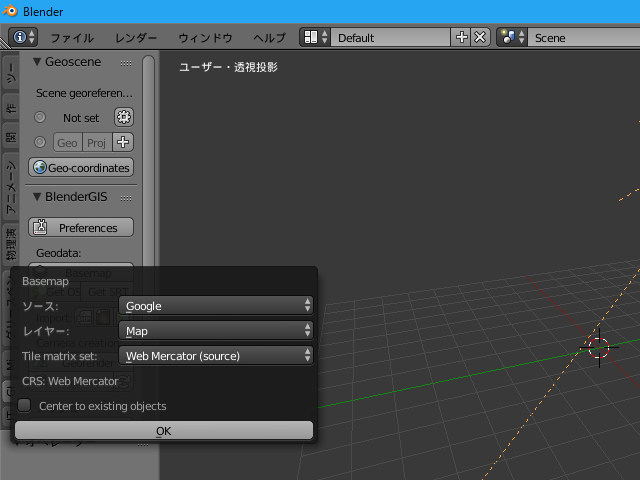Open the ソース Google dropdown
Screen dimensions: 640x480
click(216, 306)
